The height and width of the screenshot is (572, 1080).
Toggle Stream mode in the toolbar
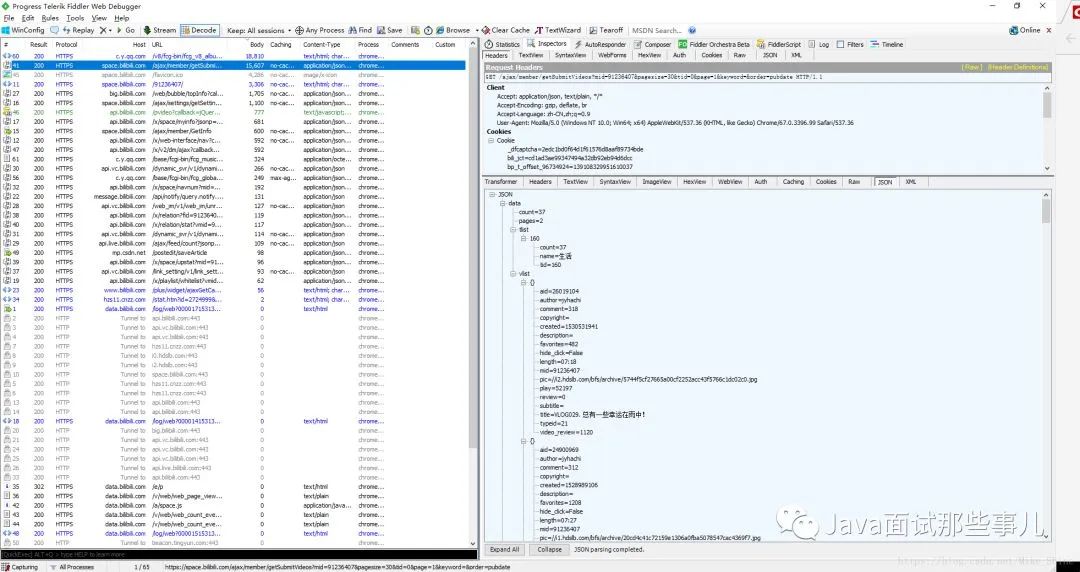click(160, 30)
